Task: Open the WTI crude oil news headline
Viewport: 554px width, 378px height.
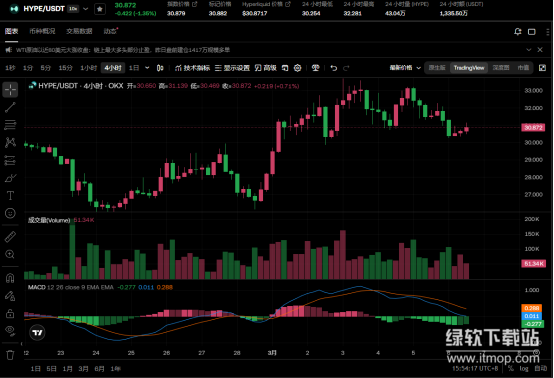Action: pyautogui.click(x=123, y=50)
